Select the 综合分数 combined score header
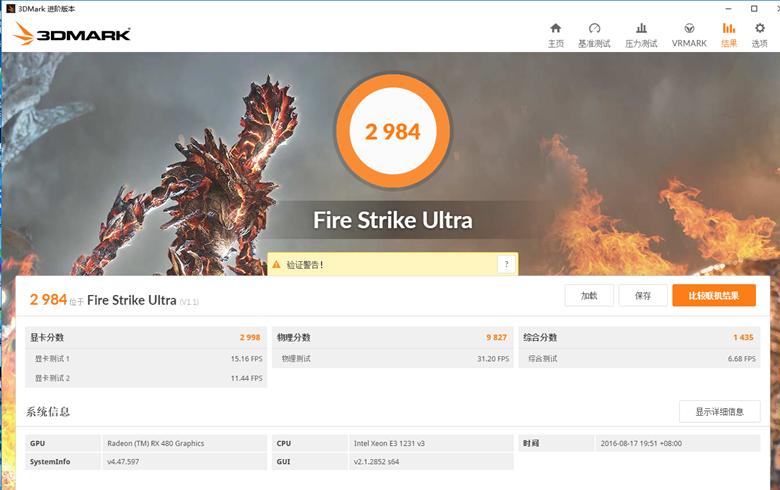The width and height of the screenshot is (780, 490). 540,338
